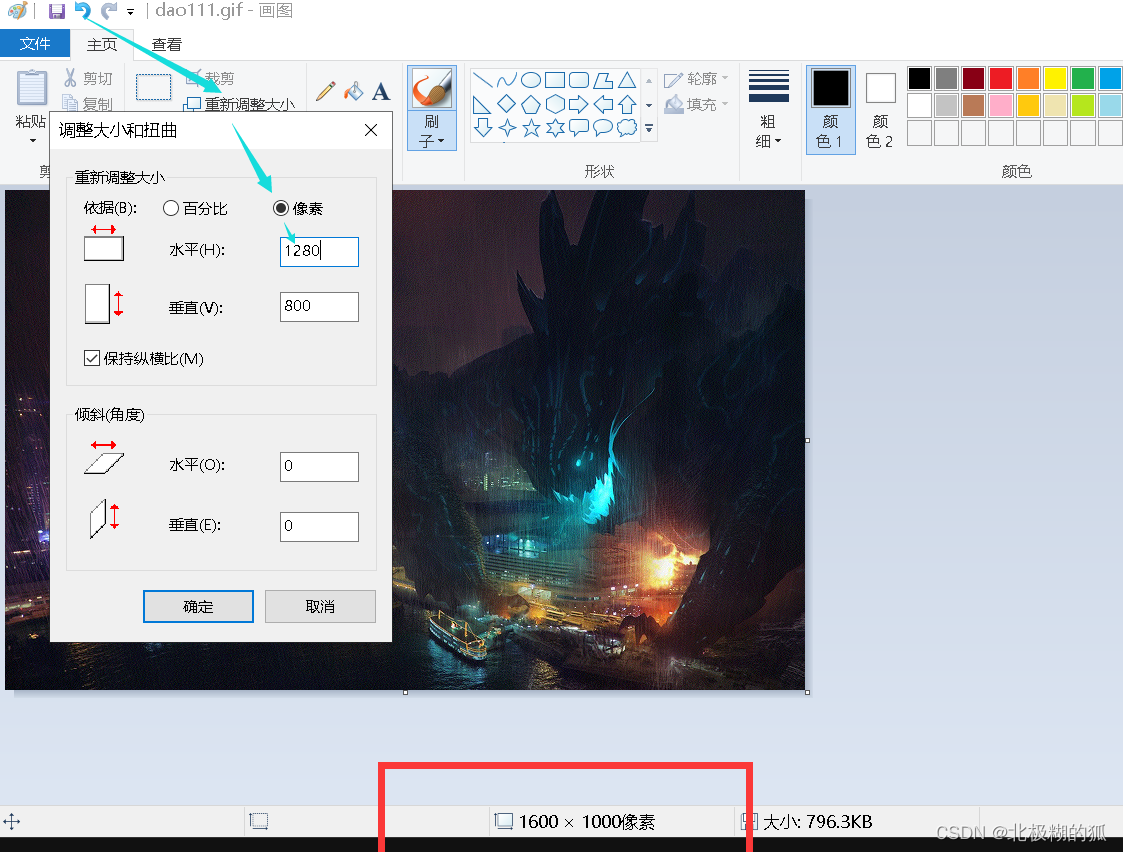Image resolution: width=1123 pixels, height=852 pixels.
Task: Click the 取消 button
Action: [x=320, y=606]
